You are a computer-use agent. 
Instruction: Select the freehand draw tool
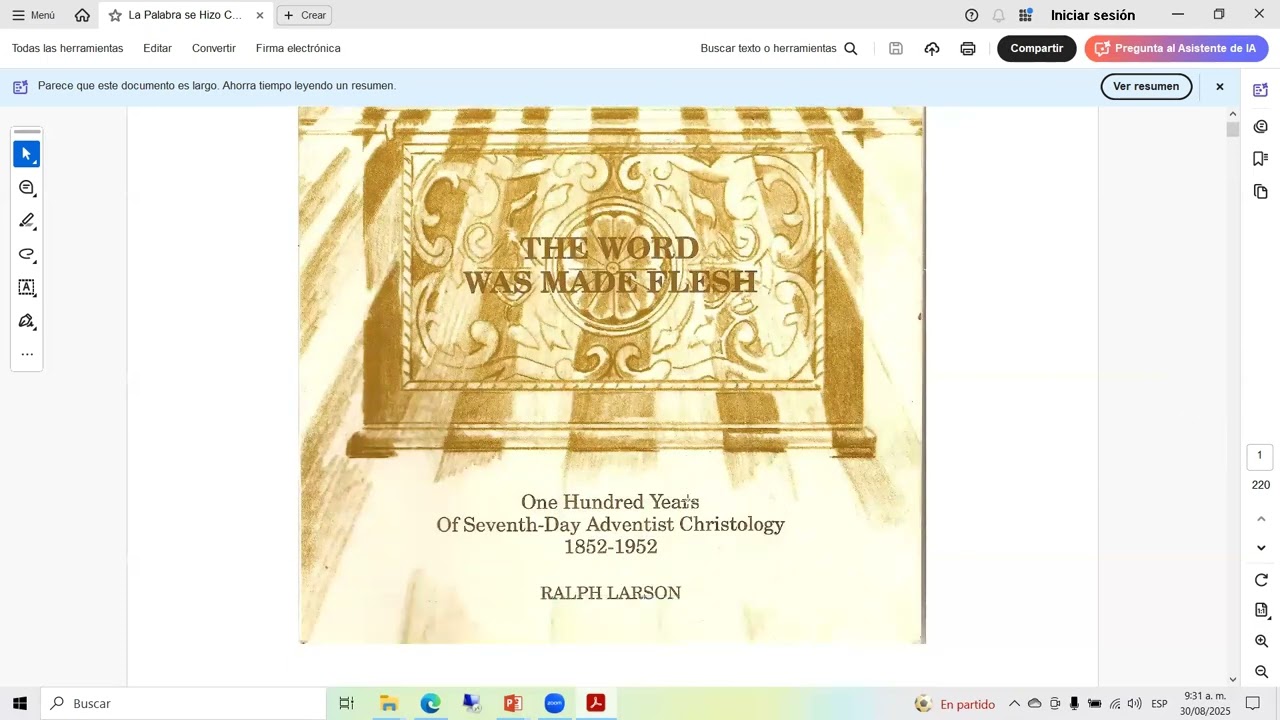coord(27,254)
